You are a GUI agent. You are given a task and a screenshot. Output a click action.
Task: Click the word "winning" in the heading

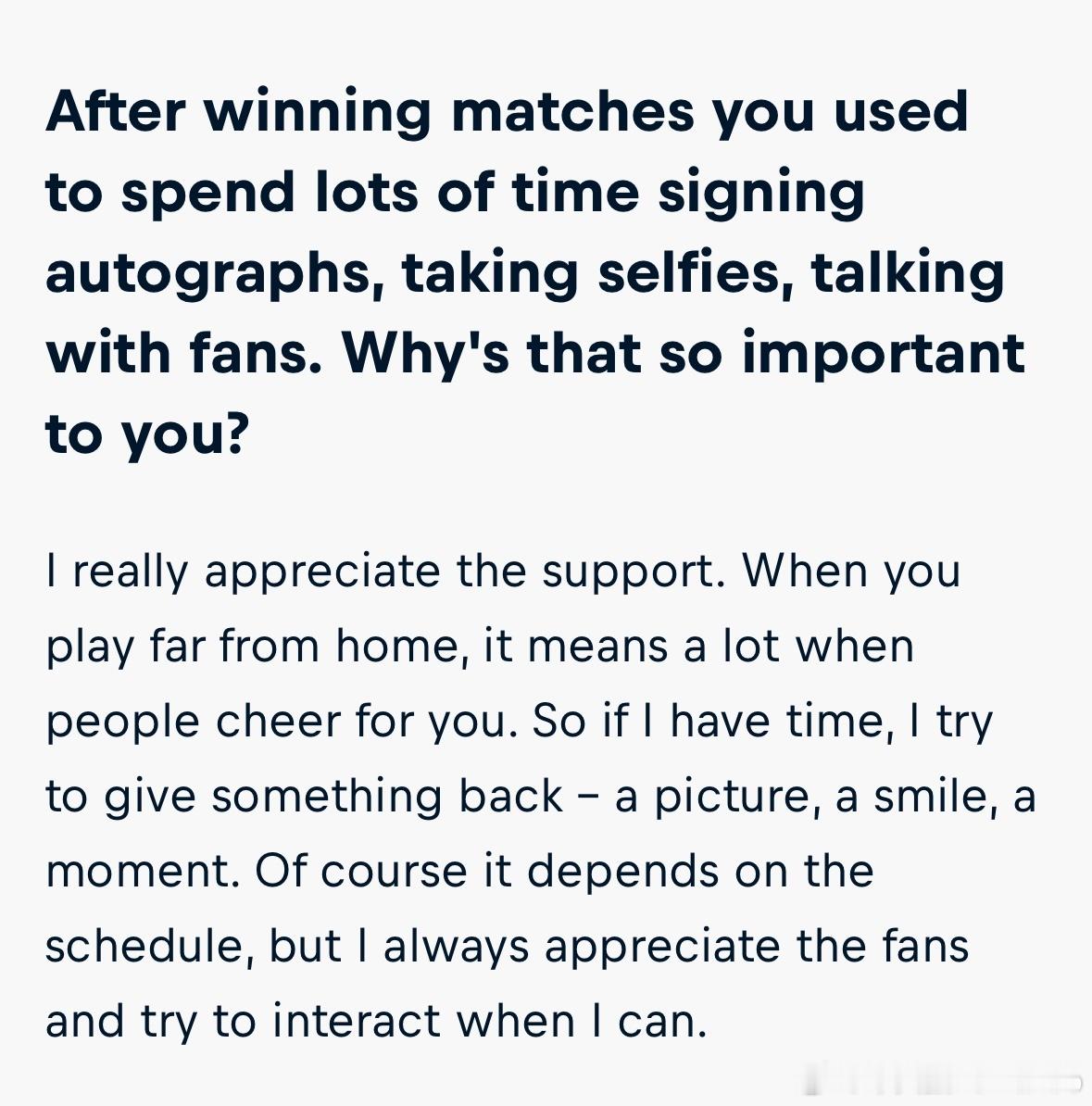[x=318, y=114]
